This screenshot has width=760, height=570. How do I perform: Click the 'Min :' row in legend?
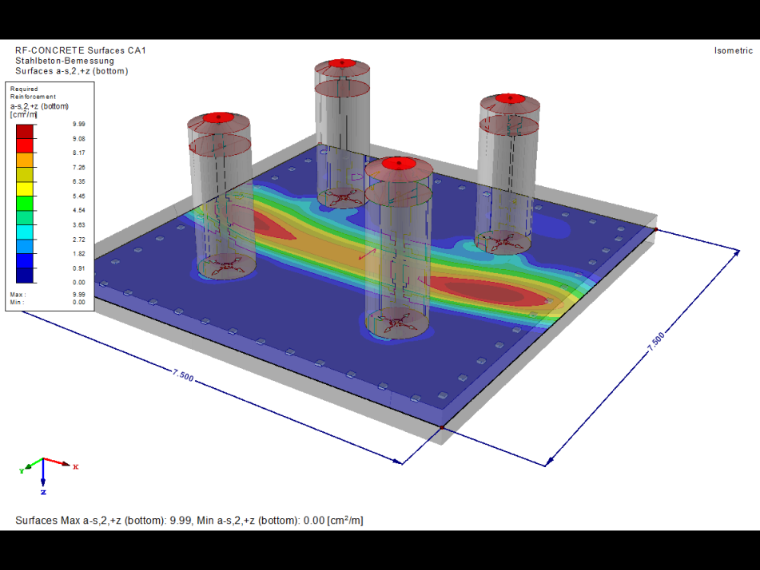(48, 302)
